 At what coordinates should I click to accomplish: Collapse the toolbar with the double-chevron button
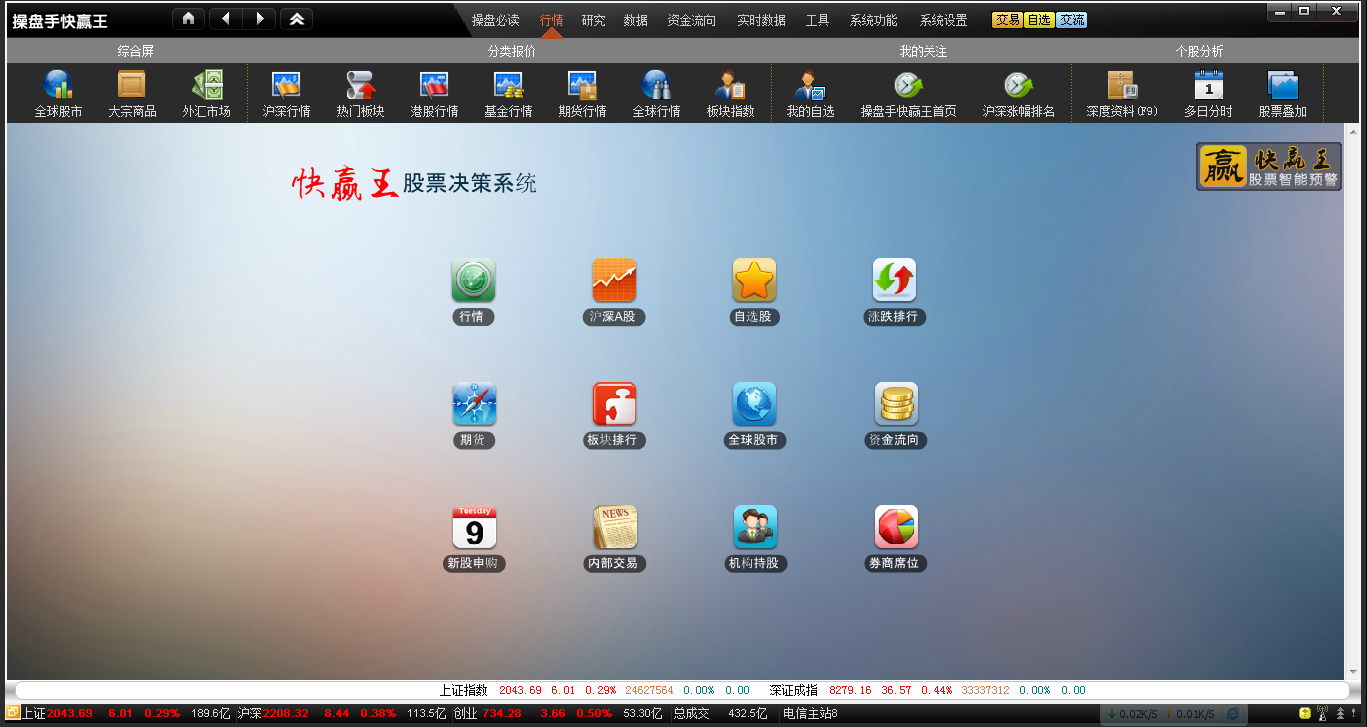297,19
